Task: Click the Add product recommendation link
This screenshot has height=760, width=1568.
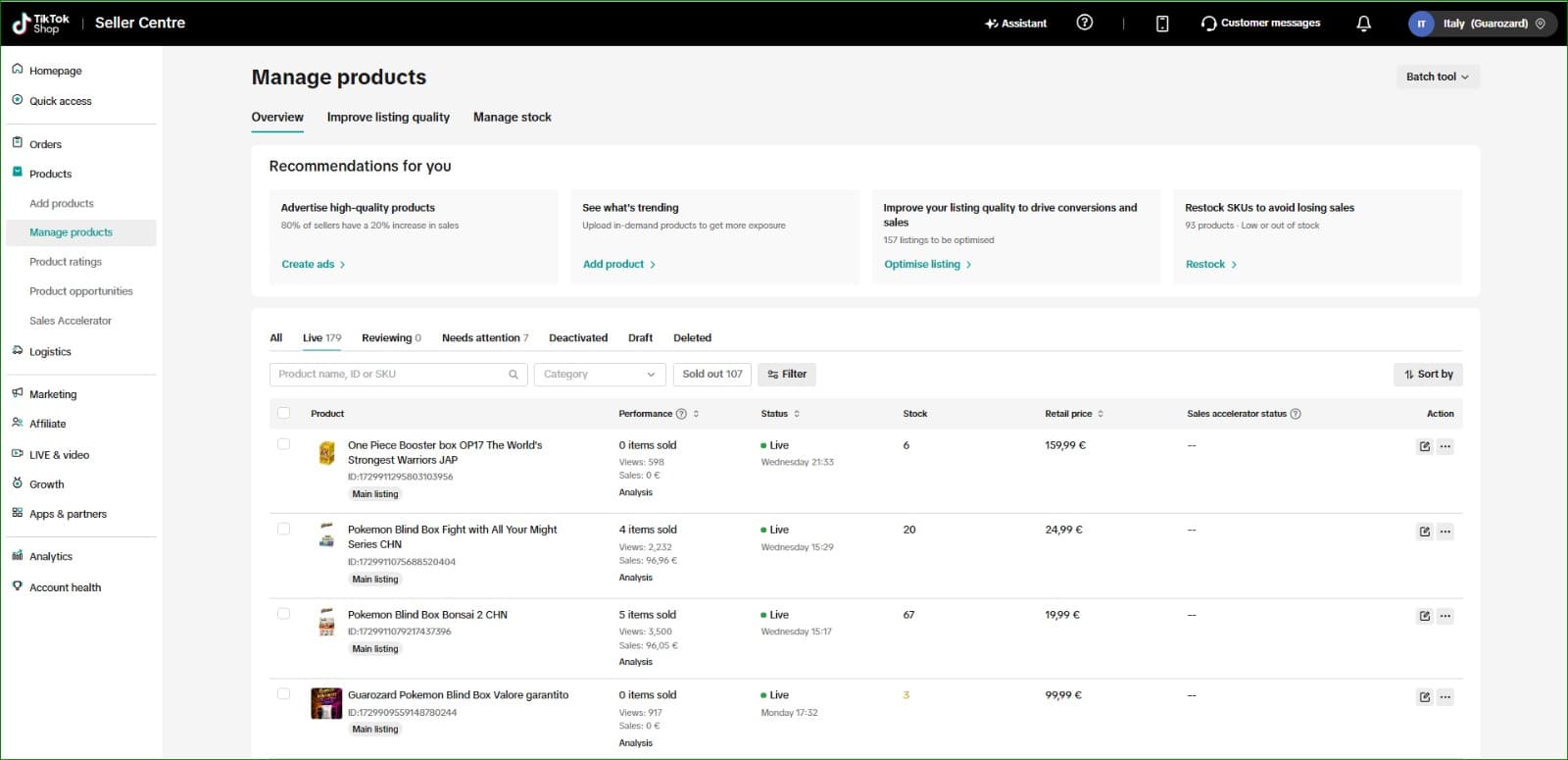Action: point(619,265)
